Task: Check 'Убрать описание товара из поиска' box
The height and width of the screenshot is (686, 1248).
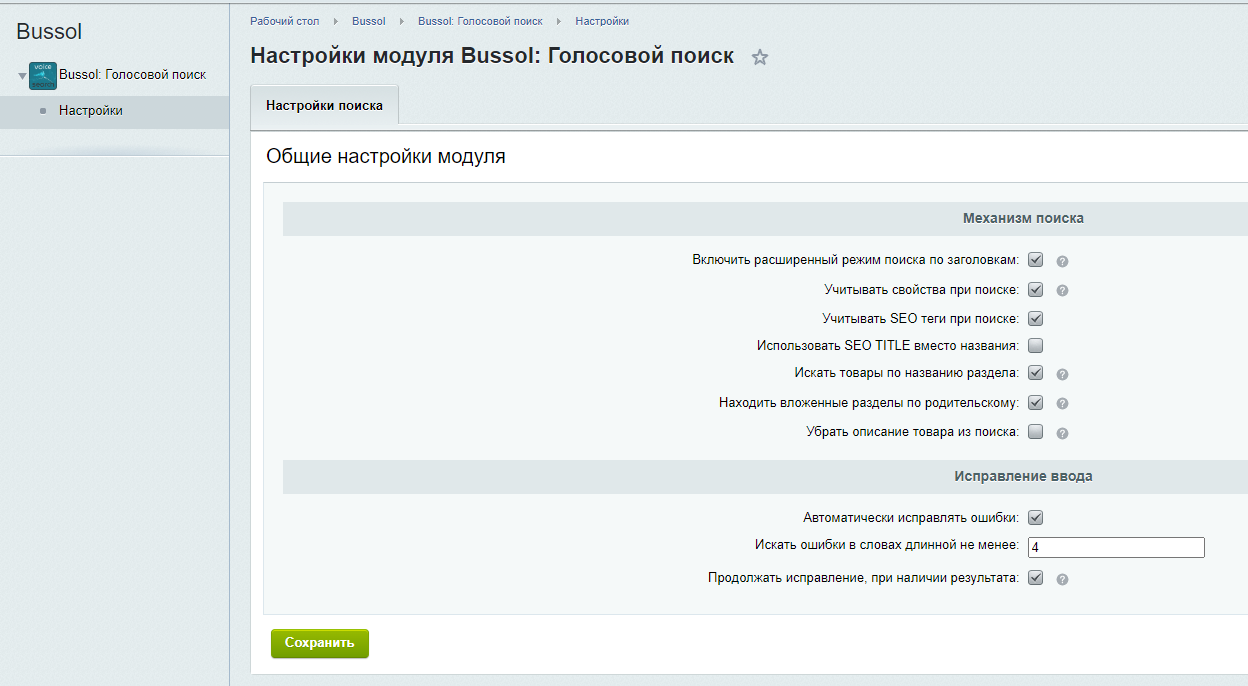Action: (1036, 432)
